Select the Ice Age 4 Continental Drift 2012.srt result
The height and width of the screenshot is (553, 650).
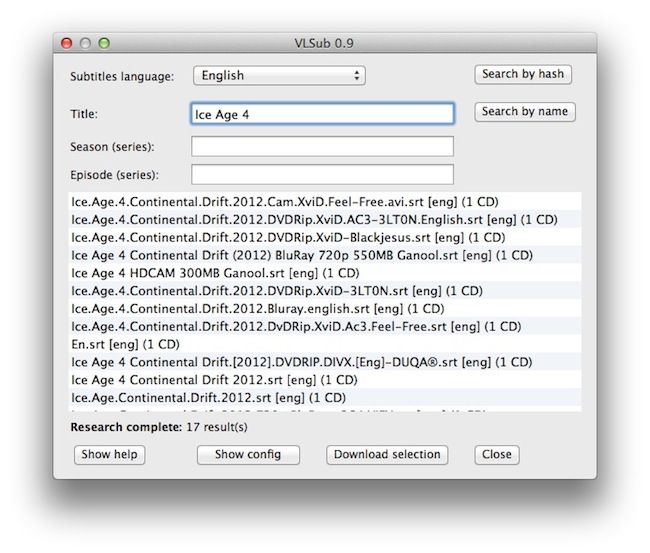[325, 380]
